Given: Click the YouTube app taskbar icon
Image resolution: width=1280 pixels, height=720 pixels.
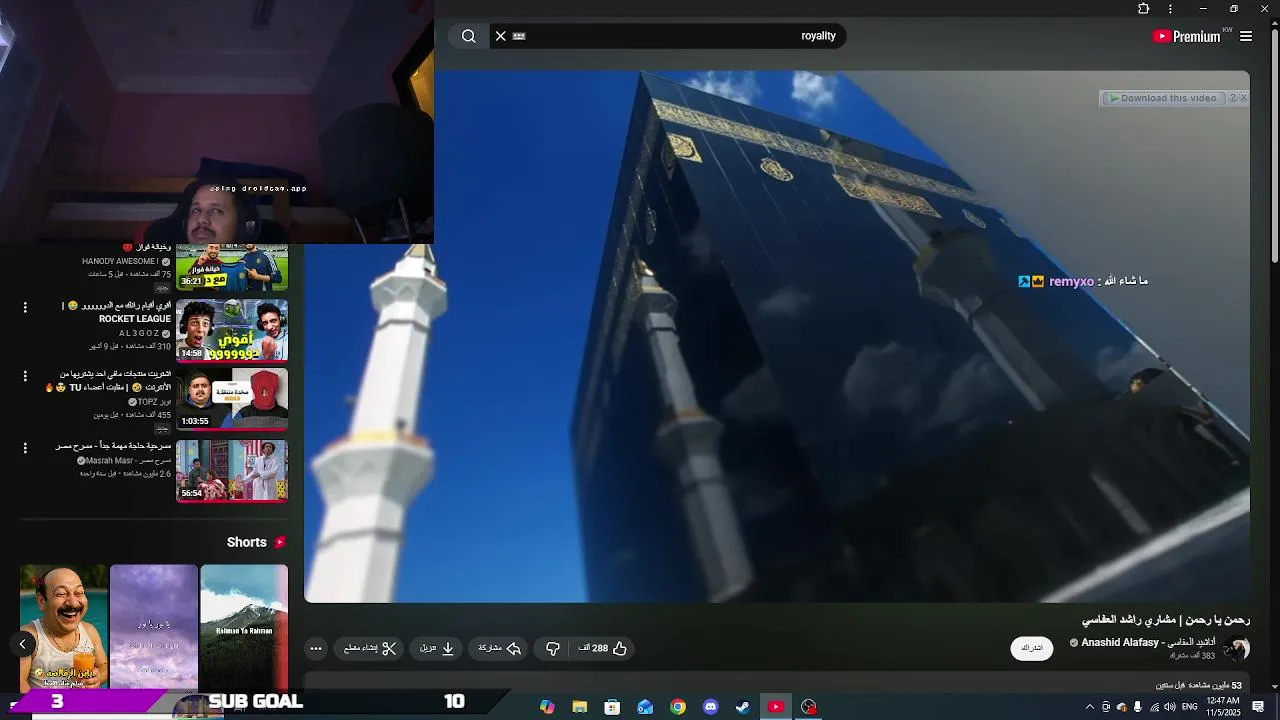Looking at the screenshot, I should (776, 707).
